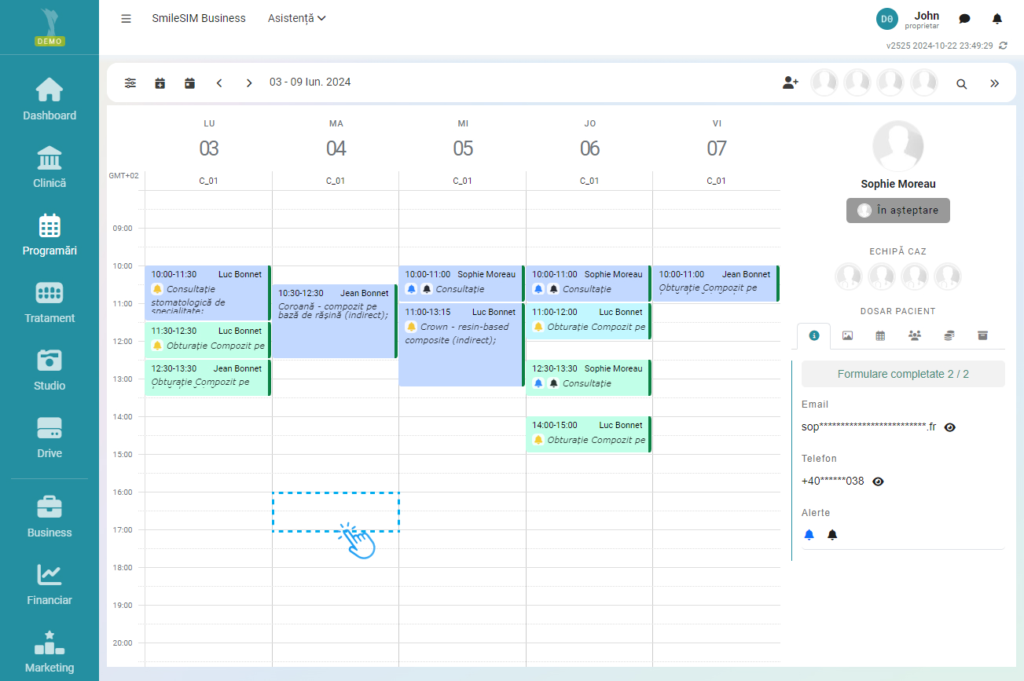Collapse the right patient panel chevrons

994,84
